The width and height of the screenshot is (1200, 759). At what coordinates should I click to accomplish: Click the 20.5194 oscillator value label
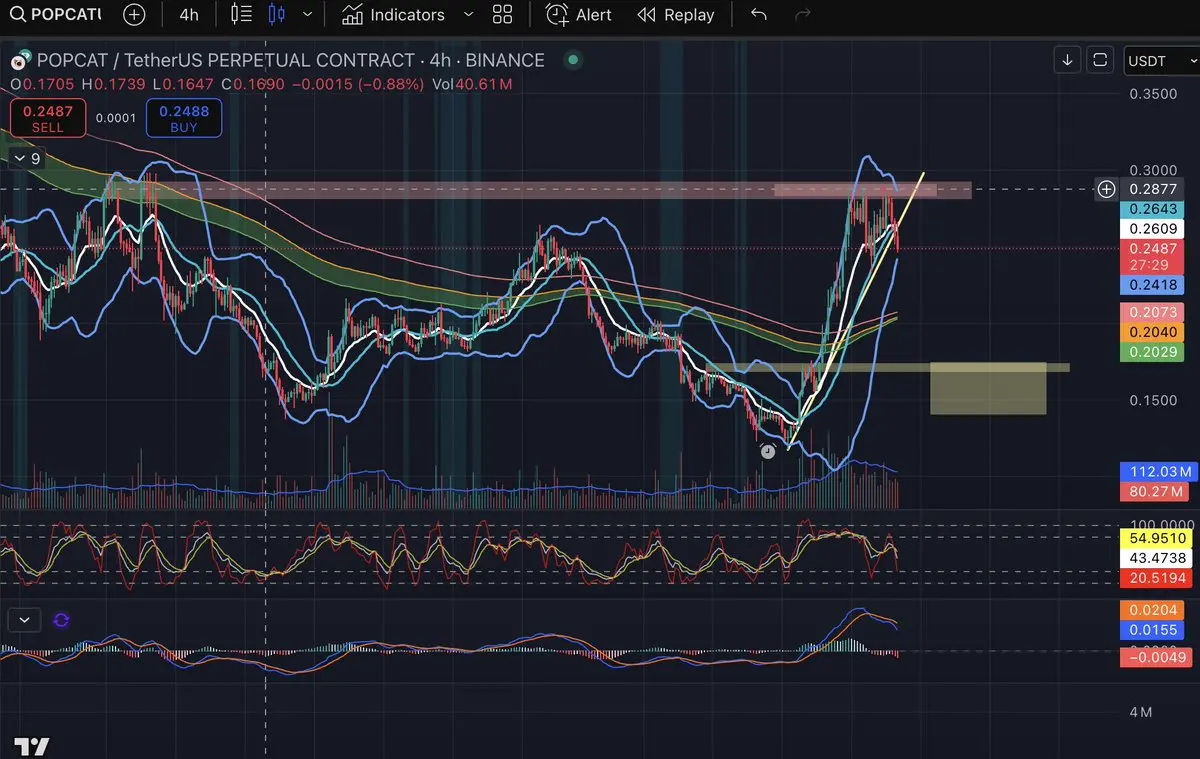point(1158,578)
